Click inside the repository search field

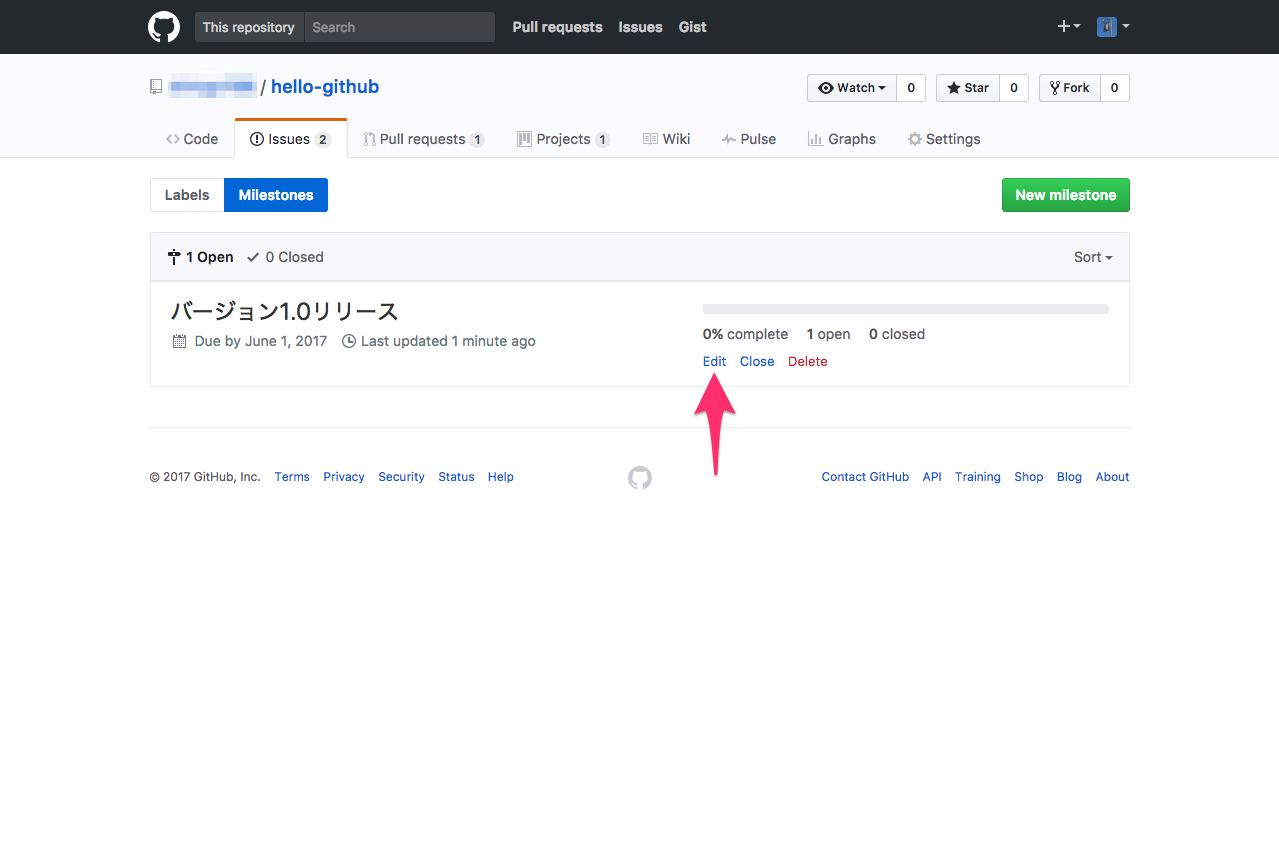point(398,27)
